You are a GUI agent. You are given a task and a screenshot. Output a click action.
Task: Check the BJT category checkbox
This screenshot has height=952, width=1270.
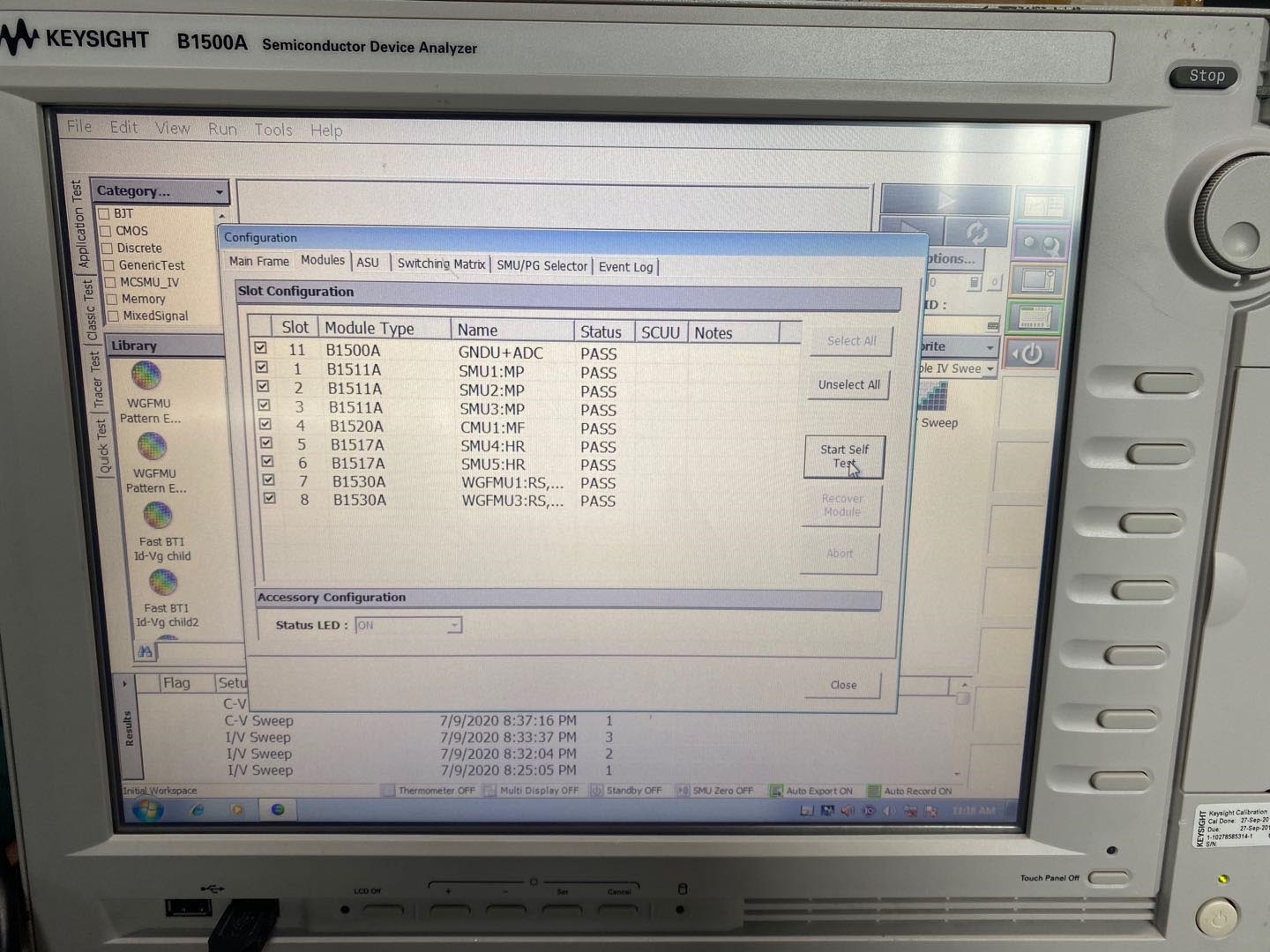[104, 213]
